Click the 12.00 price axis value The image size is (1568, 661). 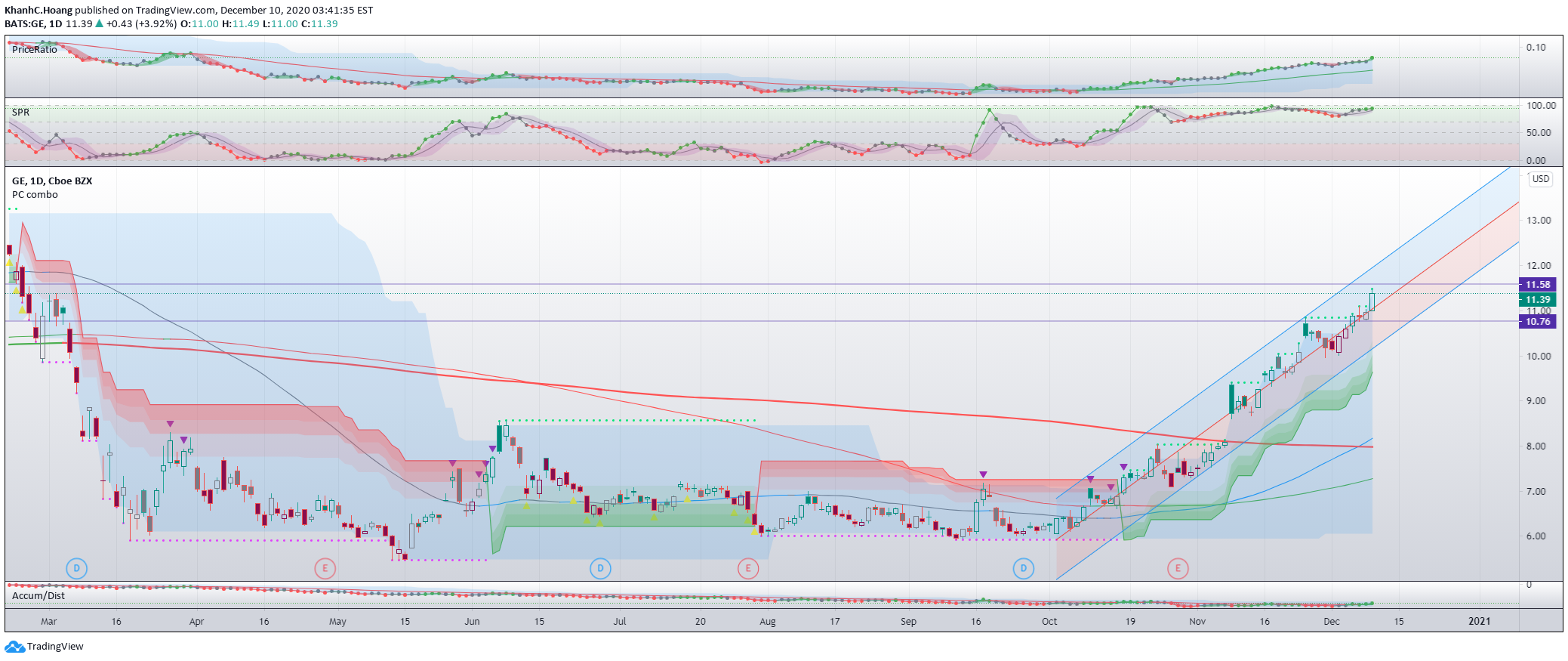tap(1539, 266)
